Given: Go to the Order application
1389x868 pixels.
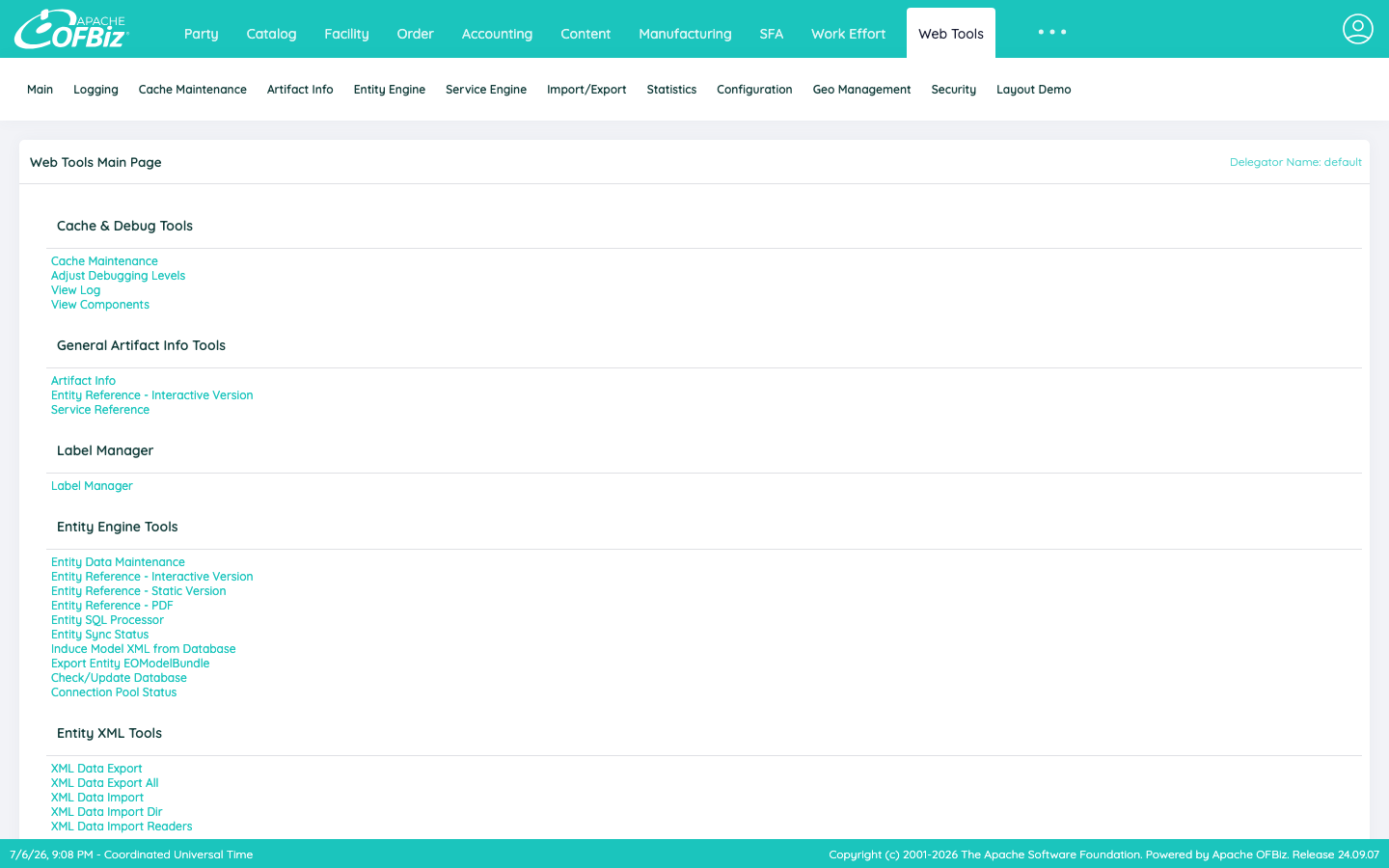Looking at the screenshot, I should pyautogui.click(x=416, y=34).
